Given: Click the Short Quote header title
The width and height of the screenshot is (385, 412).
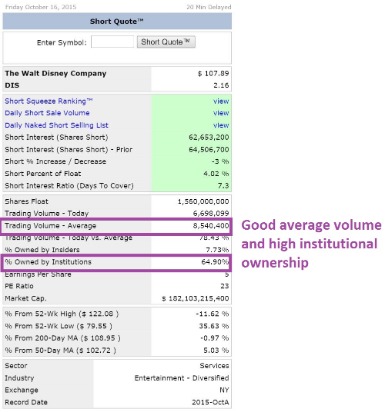Looking at the screenshot, I should [117, 21].
